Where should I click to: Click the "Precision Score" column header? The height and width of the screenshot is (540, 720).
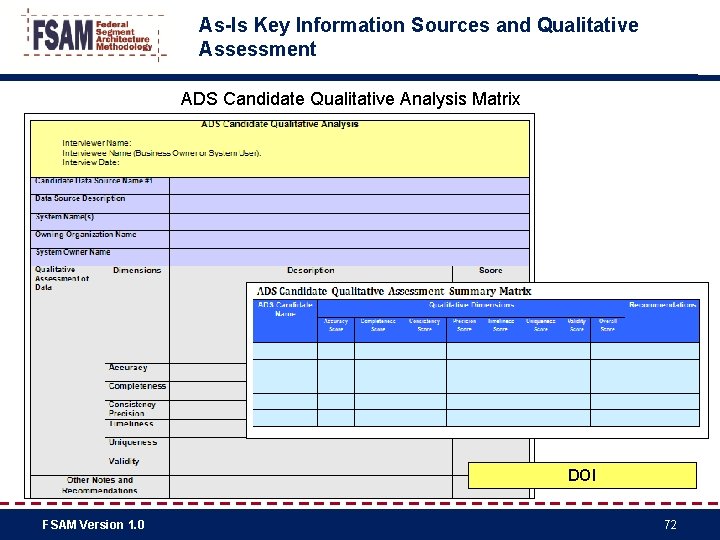click(x=464, y=325)
